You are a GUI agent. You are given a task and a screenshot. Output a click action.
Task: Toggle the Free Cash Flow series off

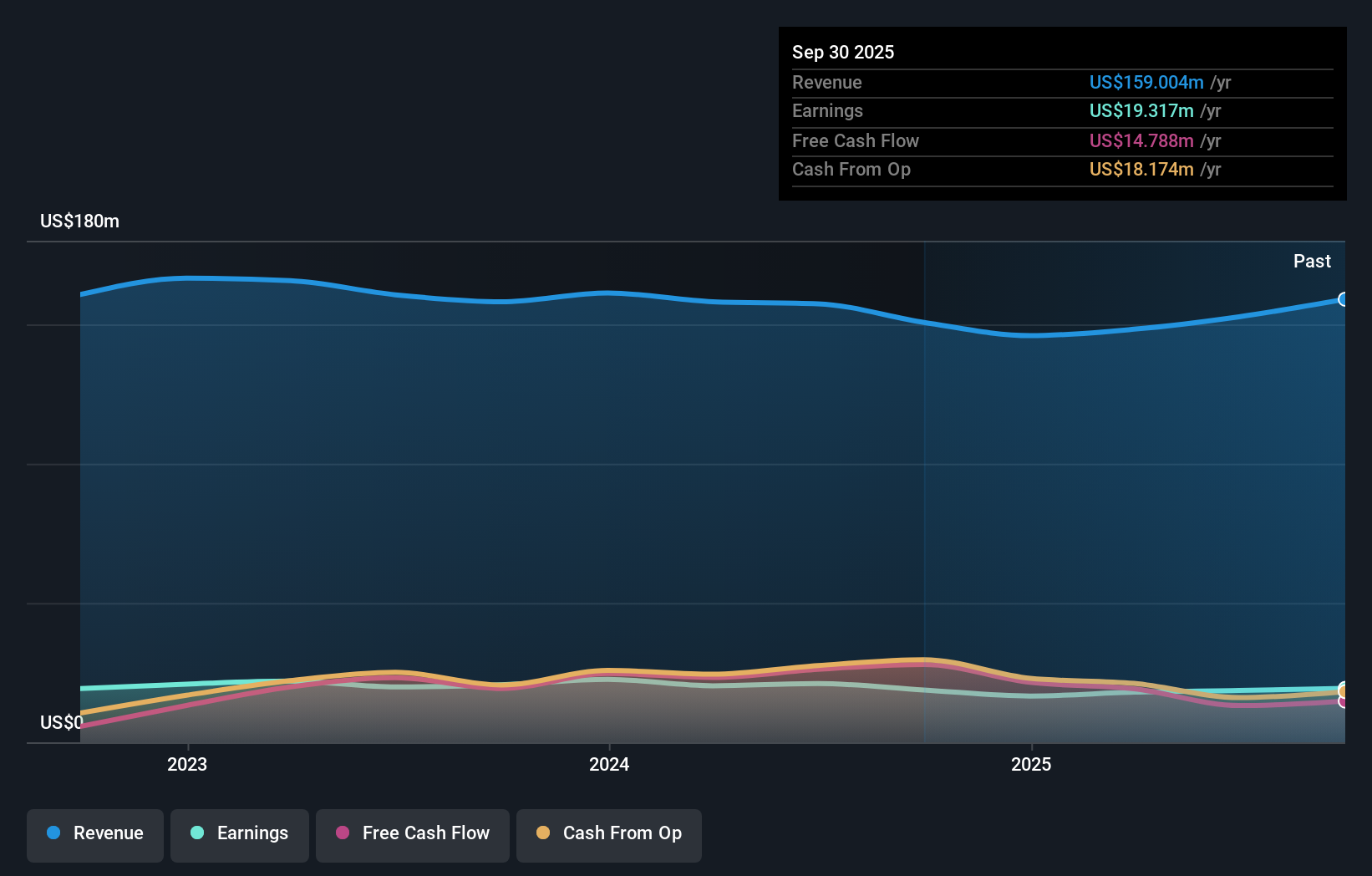pyautogui.click(x=412, y=833)
